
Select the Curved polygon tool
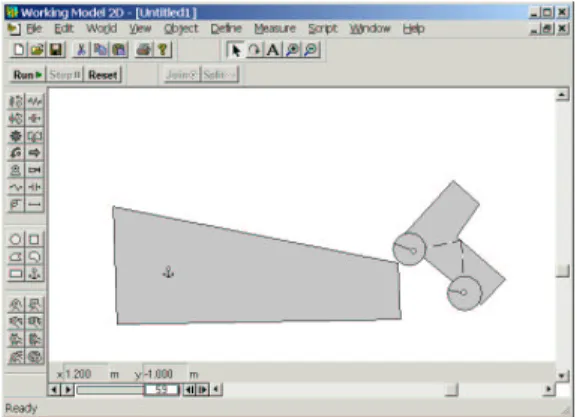coord(35,257)
